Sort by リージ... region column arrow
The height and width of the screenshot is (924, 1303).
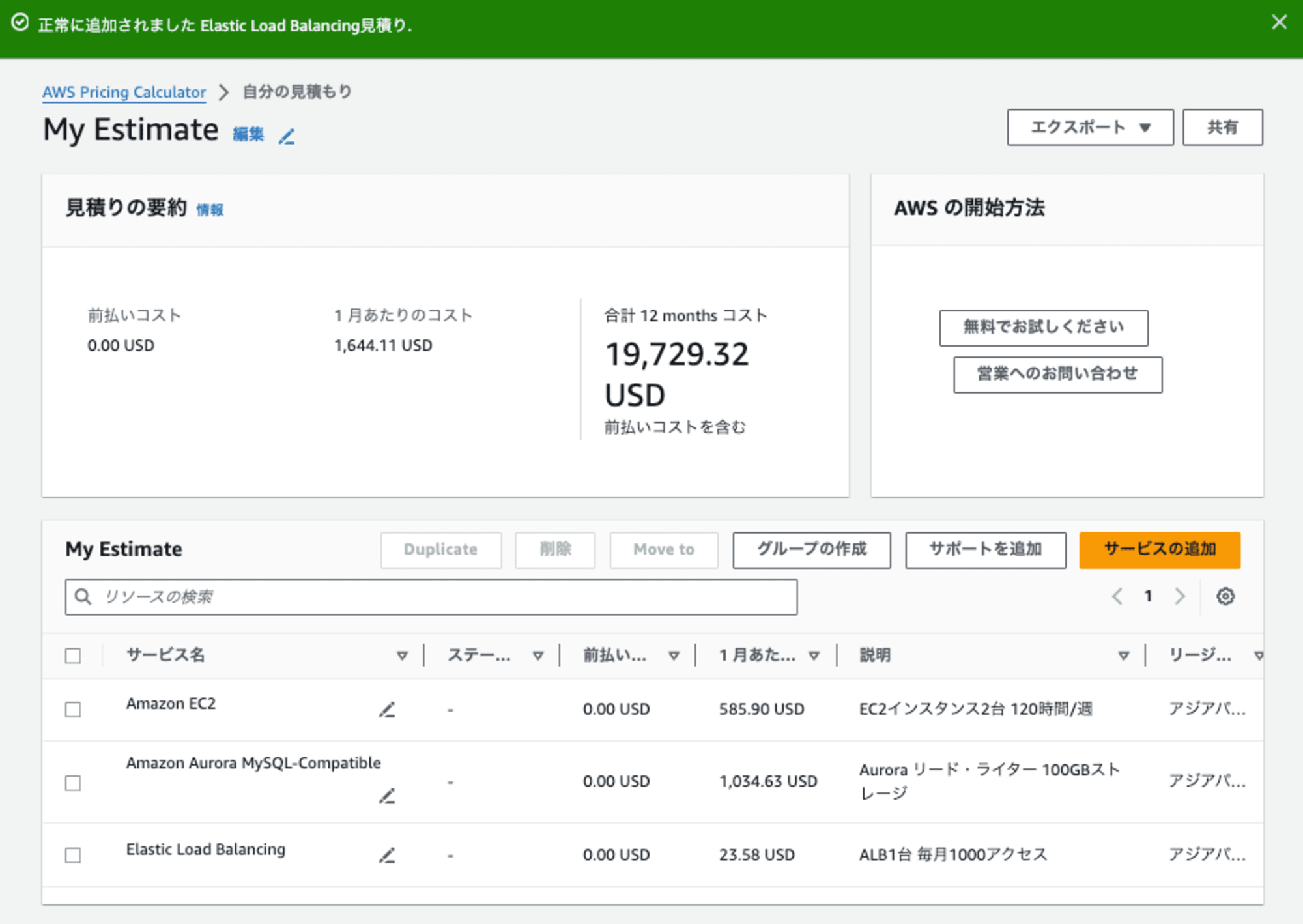coord(1258,656)
